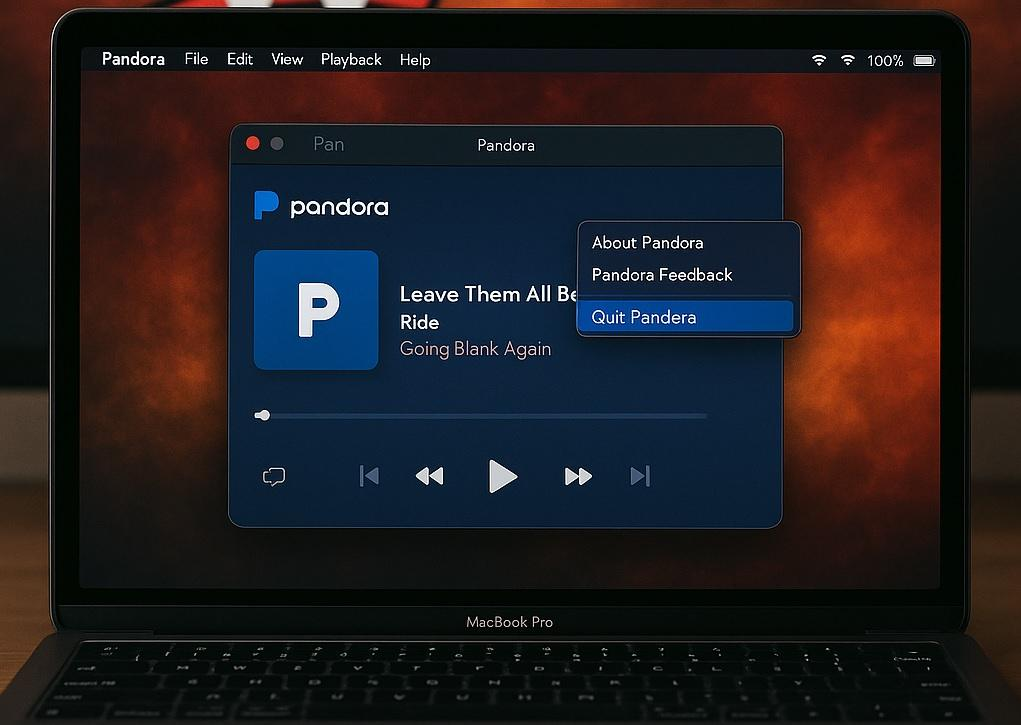Click the song title Leave Them All
The image size is (1021, 725).
click(488, 294)
